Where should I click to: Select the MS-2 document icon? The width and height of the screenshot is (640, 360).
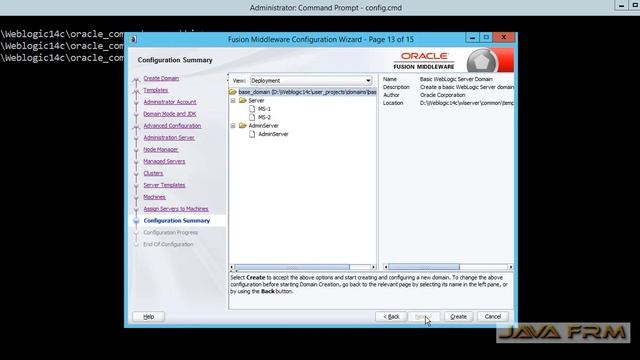click(252, 117)
